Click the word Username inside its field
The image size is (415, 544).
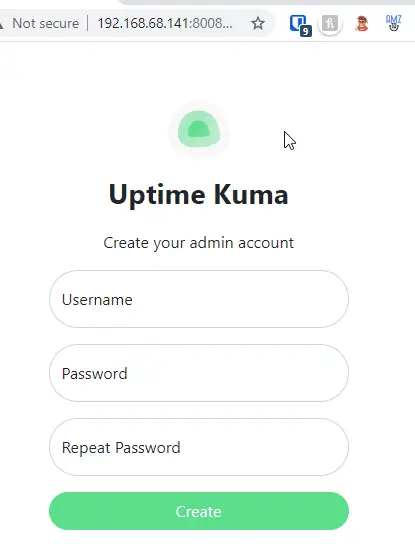[x=97, y=300]
